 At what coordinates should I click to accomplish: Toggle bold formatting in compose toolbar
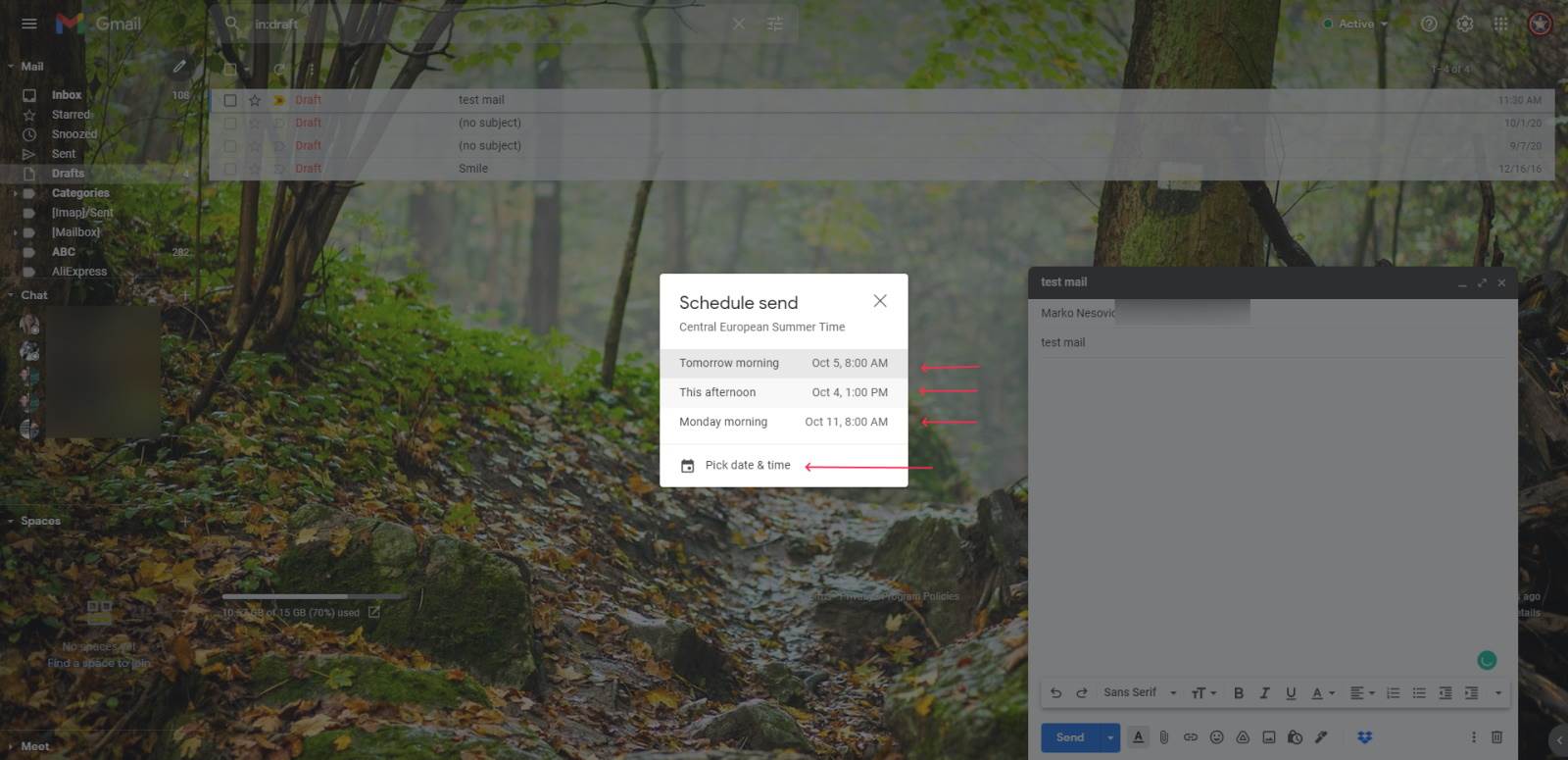pos(1238,692)
